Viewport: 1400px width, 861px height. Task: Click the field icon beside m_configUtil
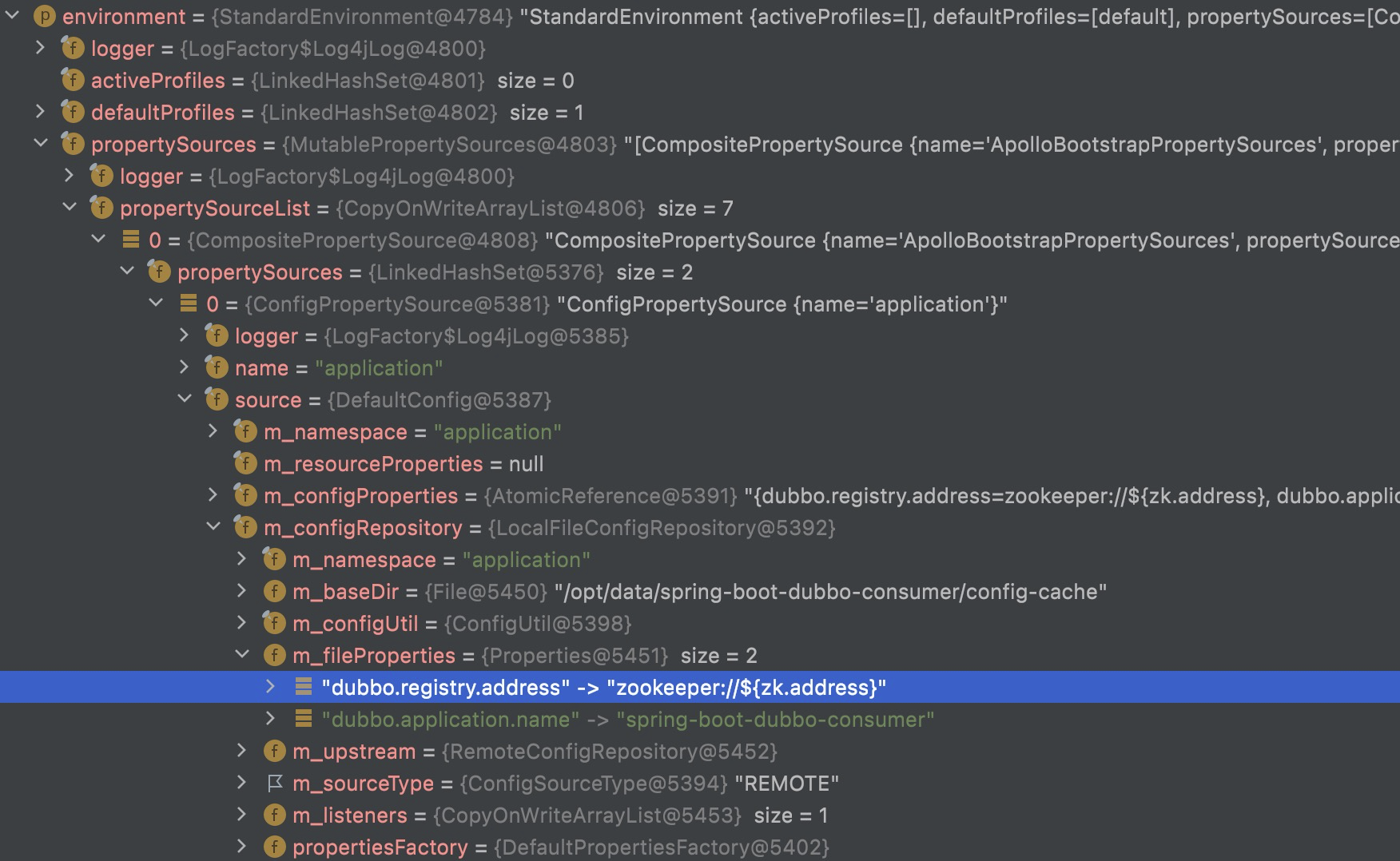click(x=274, y=623)
